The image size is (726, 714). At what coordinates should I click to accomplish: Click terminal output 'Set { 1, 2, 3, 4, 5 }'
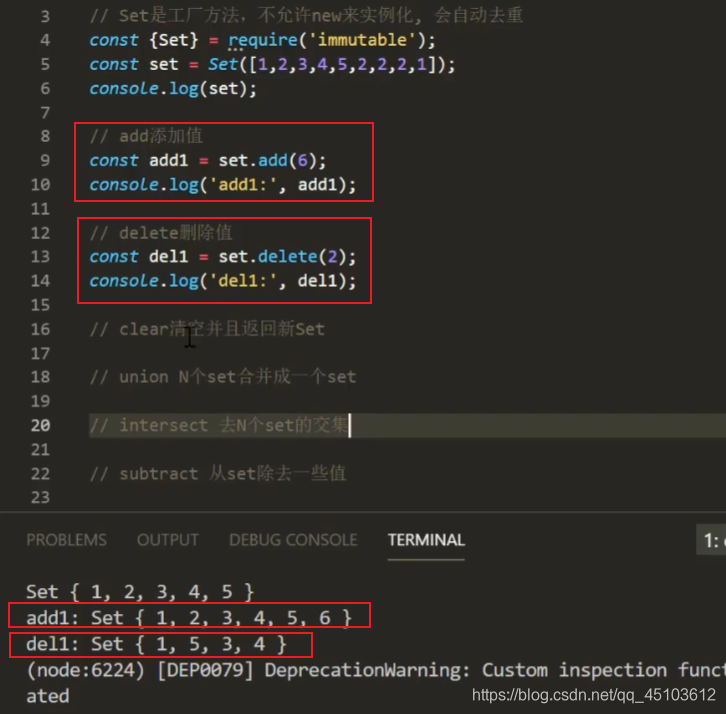click(x=140, y=592)
